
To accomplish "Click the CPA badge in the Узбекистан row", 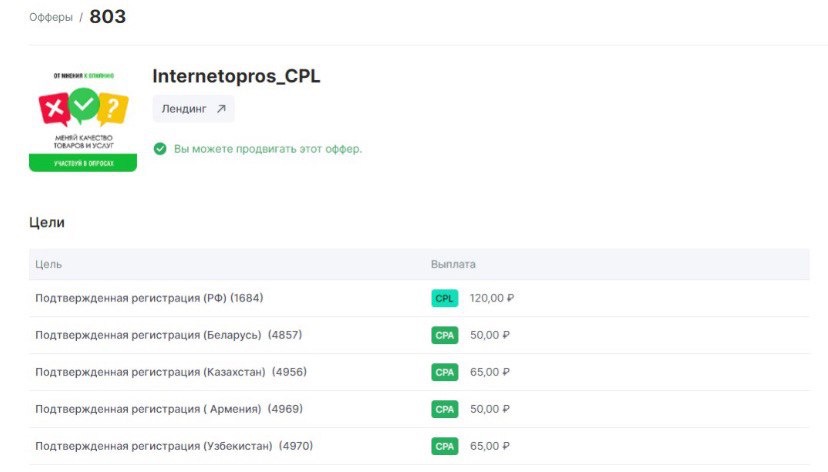I will pyautogui.click(x=445, y=446).
